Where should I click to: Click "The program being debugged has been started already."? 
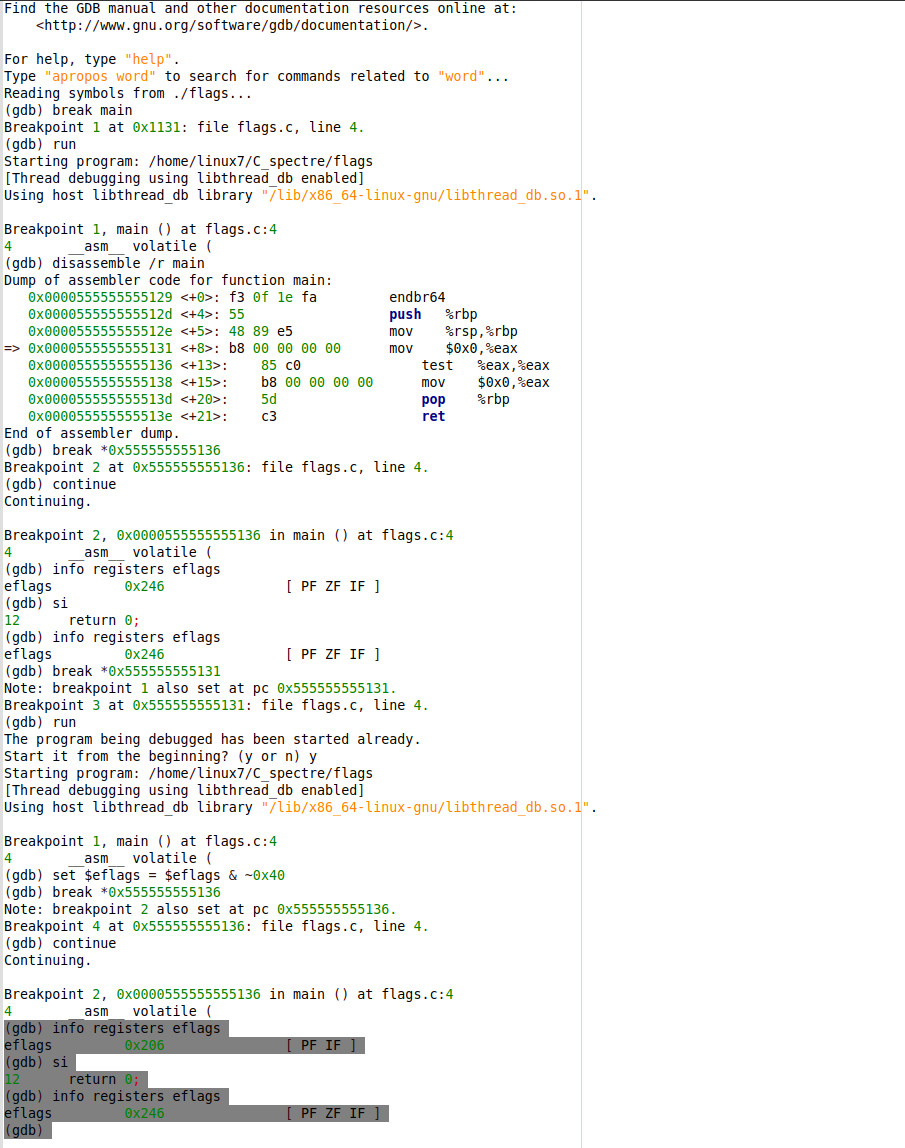click(x=212, y=739)
